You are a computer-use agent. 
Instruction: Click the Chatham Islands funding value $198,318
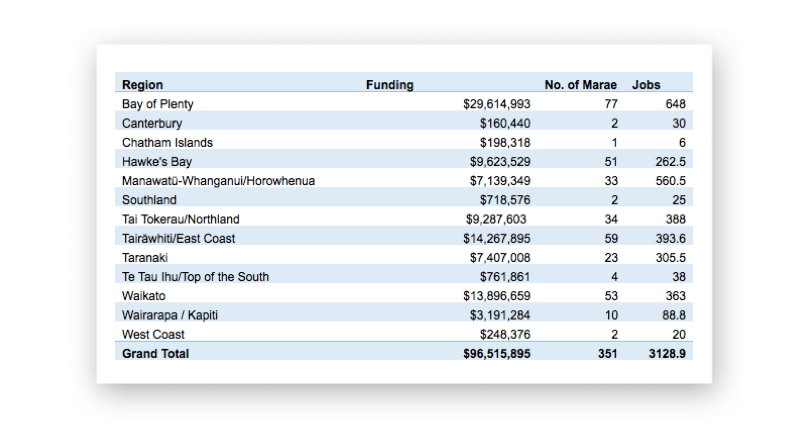click(504, 142)
